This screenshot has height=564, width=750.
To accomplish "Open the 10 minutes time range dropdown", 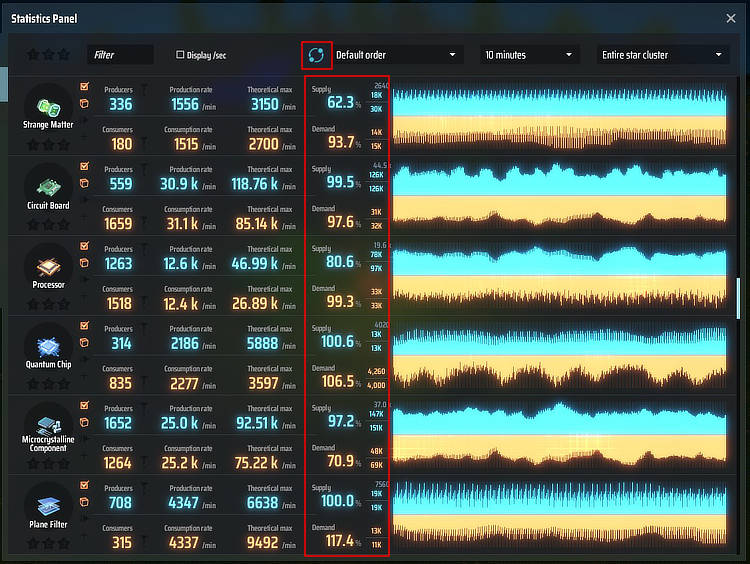I will point(529,55).
